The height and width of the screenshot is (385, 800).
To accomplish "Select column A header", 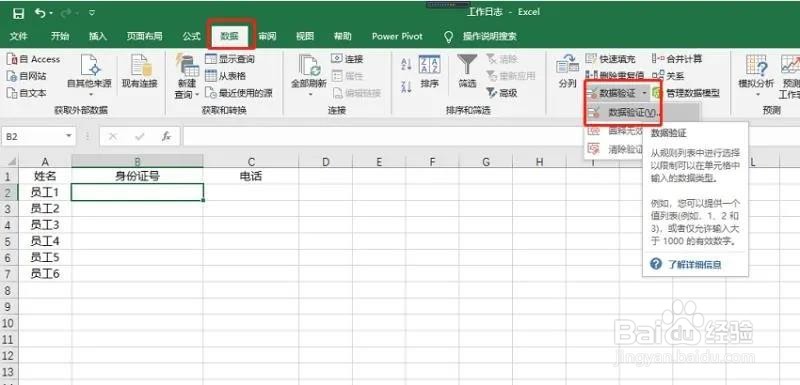I will [45, 162].
